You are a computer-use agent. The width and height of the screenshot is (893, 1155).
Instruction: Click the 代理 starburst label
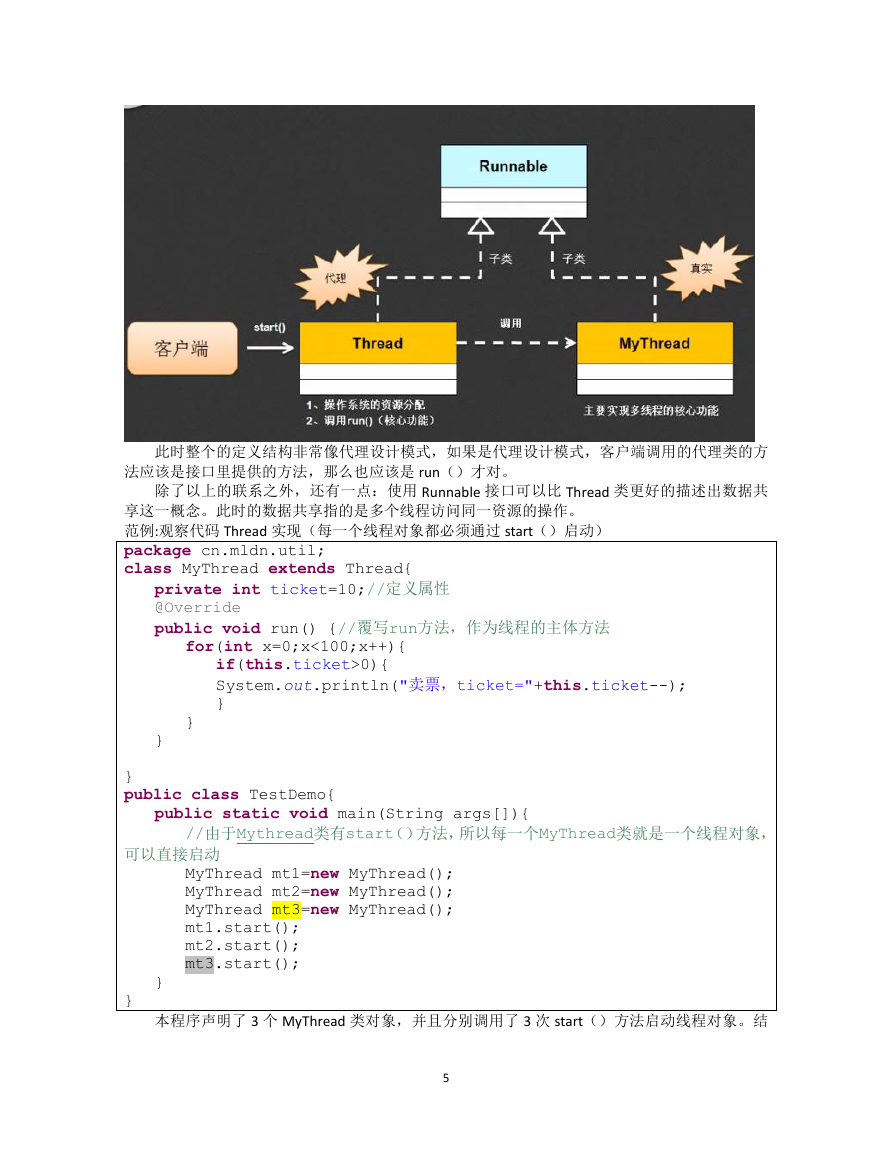[x=336, y=278]
